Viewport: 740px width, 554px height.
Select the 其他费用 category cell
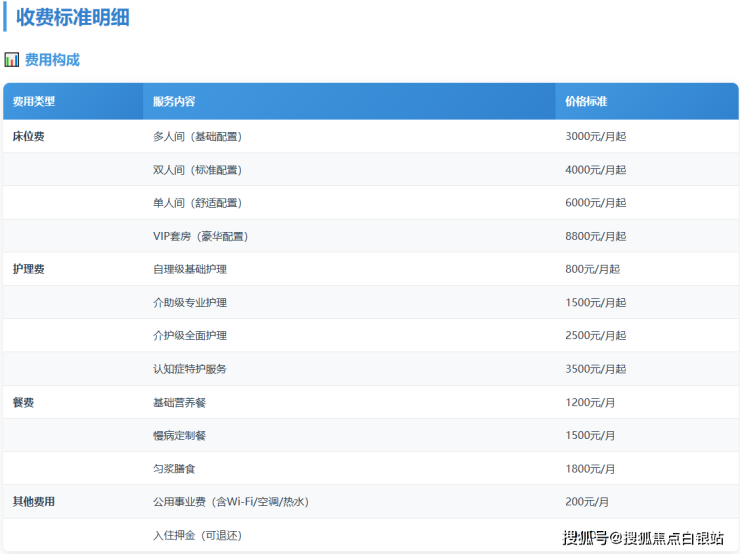click(x=33, y=501)
